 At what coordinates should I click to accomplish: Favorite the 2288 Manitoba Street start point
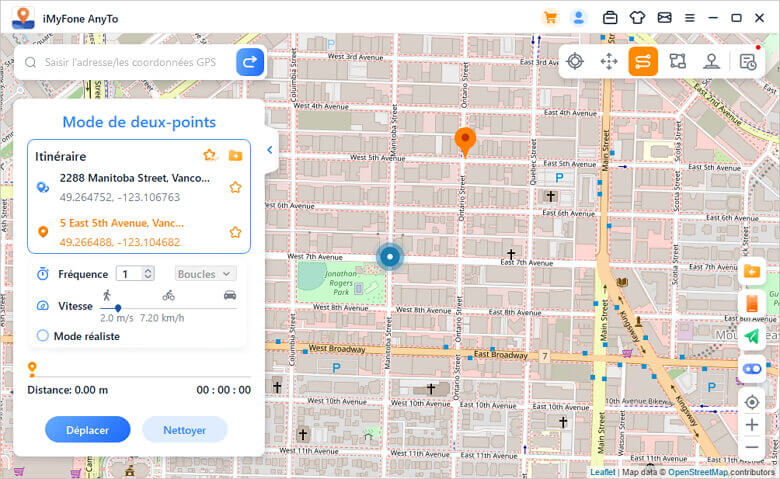click(236, 187)
